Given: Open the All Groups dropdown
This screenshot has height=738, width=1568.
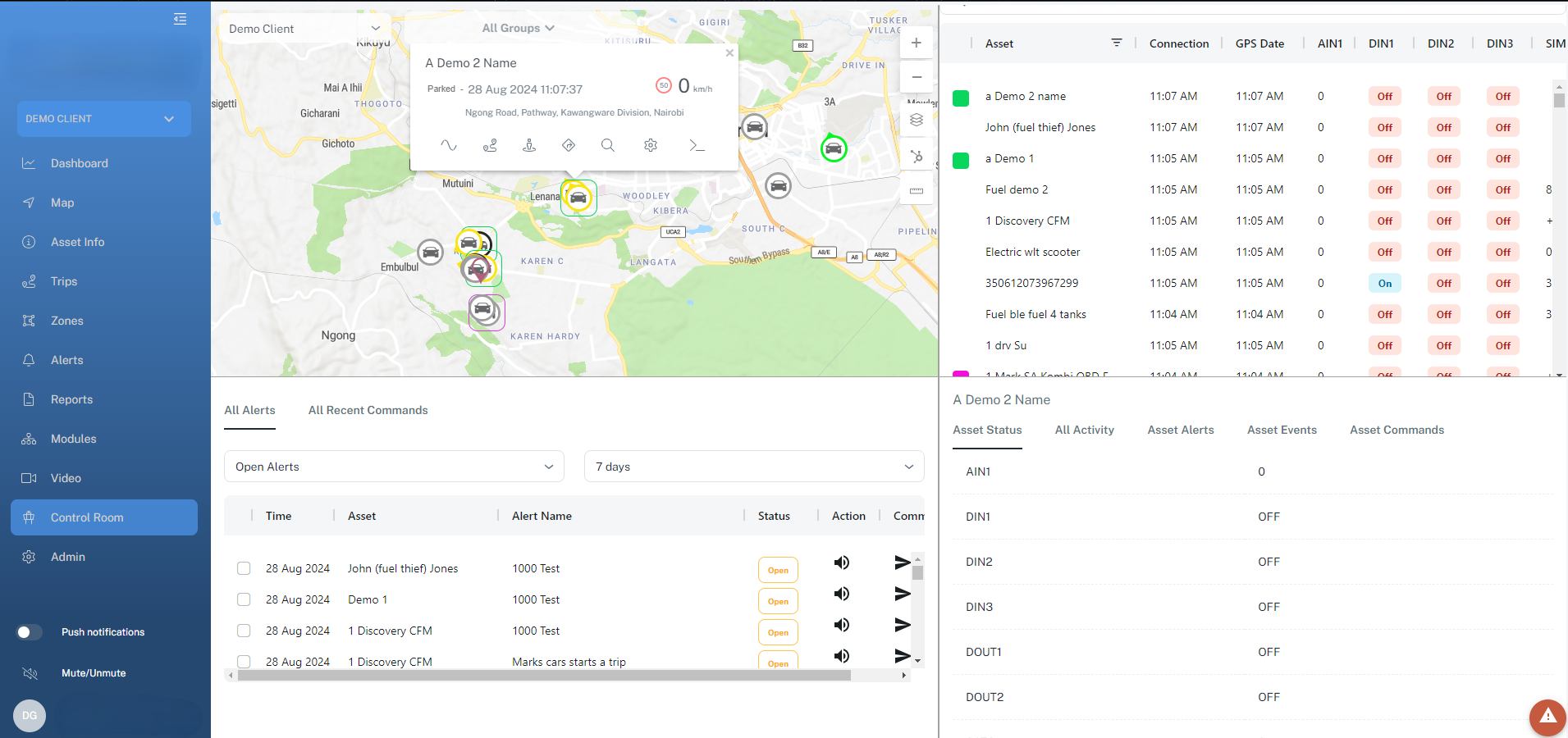Looking at the screenshot, I should [518, 28].
